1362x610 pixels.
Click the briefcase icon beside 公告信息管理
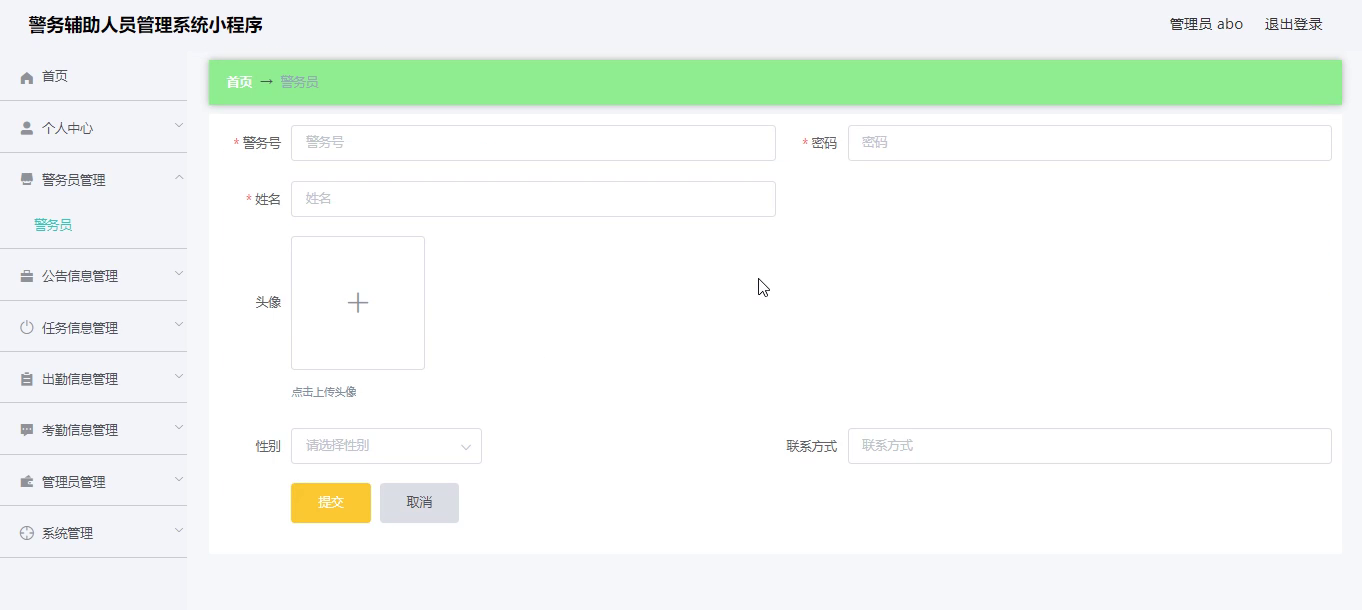(27, 276)
